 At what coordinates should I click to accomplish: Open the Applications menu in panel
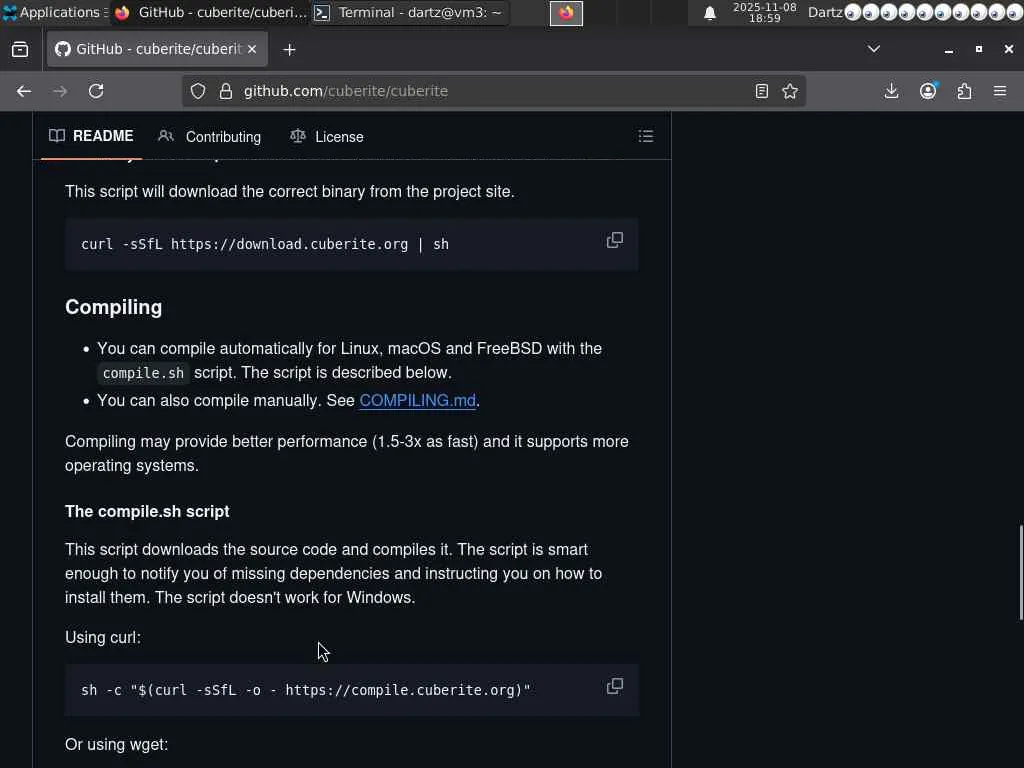54,12
